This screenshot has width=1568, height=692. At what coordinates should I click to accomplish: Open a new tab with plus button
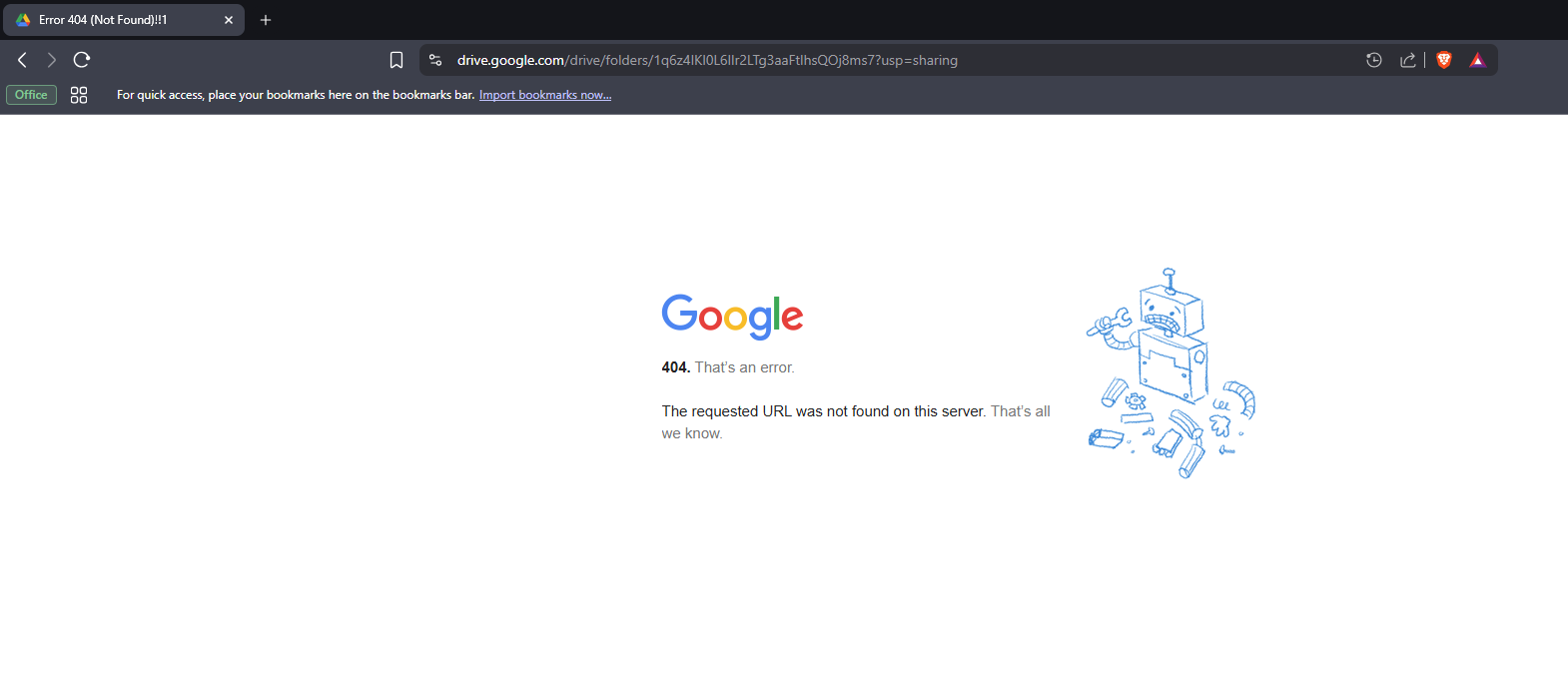pos(266,20)
